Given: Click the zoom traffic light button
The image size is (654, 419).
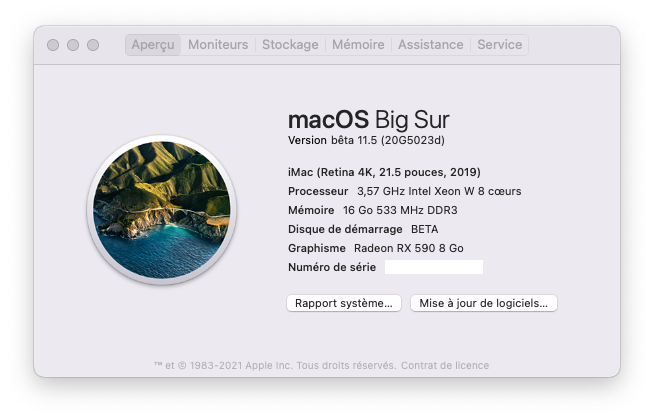Looking at the screenshot, I should click(x=93, y=45).
